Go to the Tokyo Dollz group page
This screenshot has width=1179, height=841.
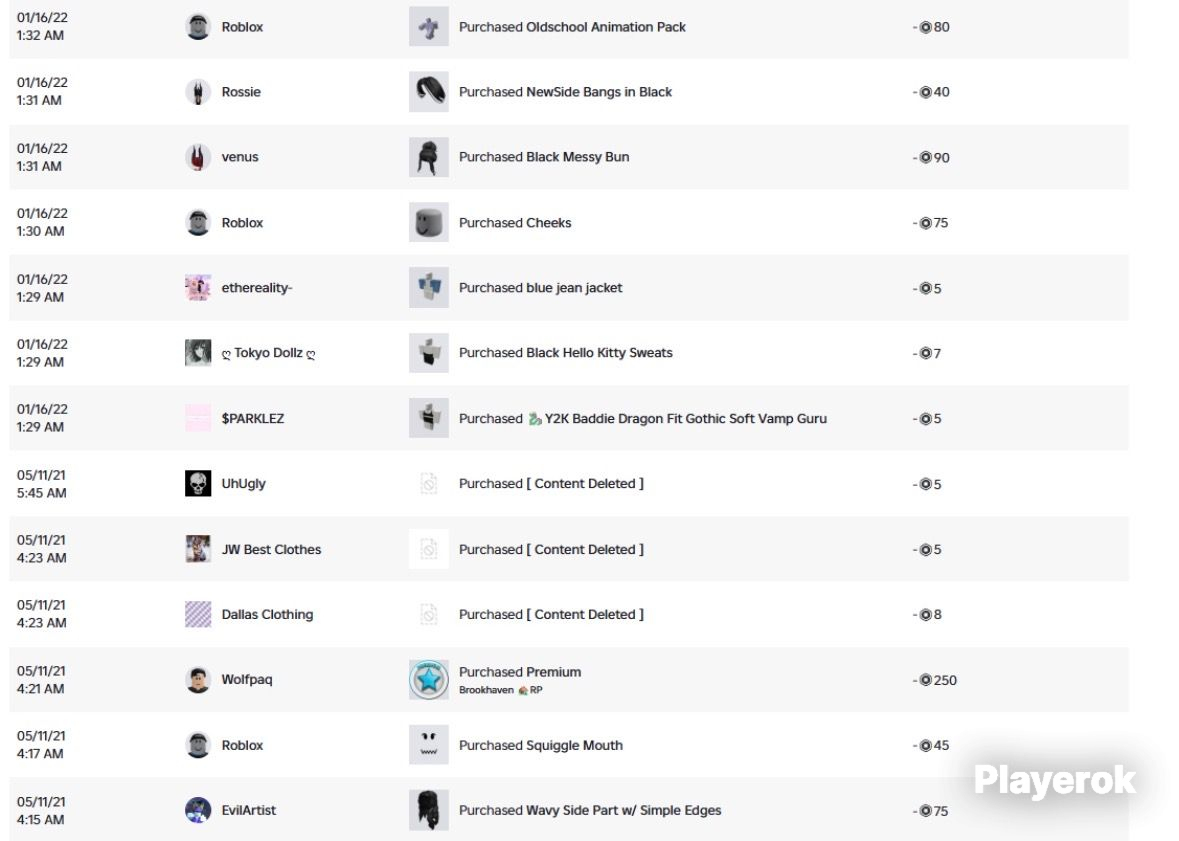(x=268, y=353)
